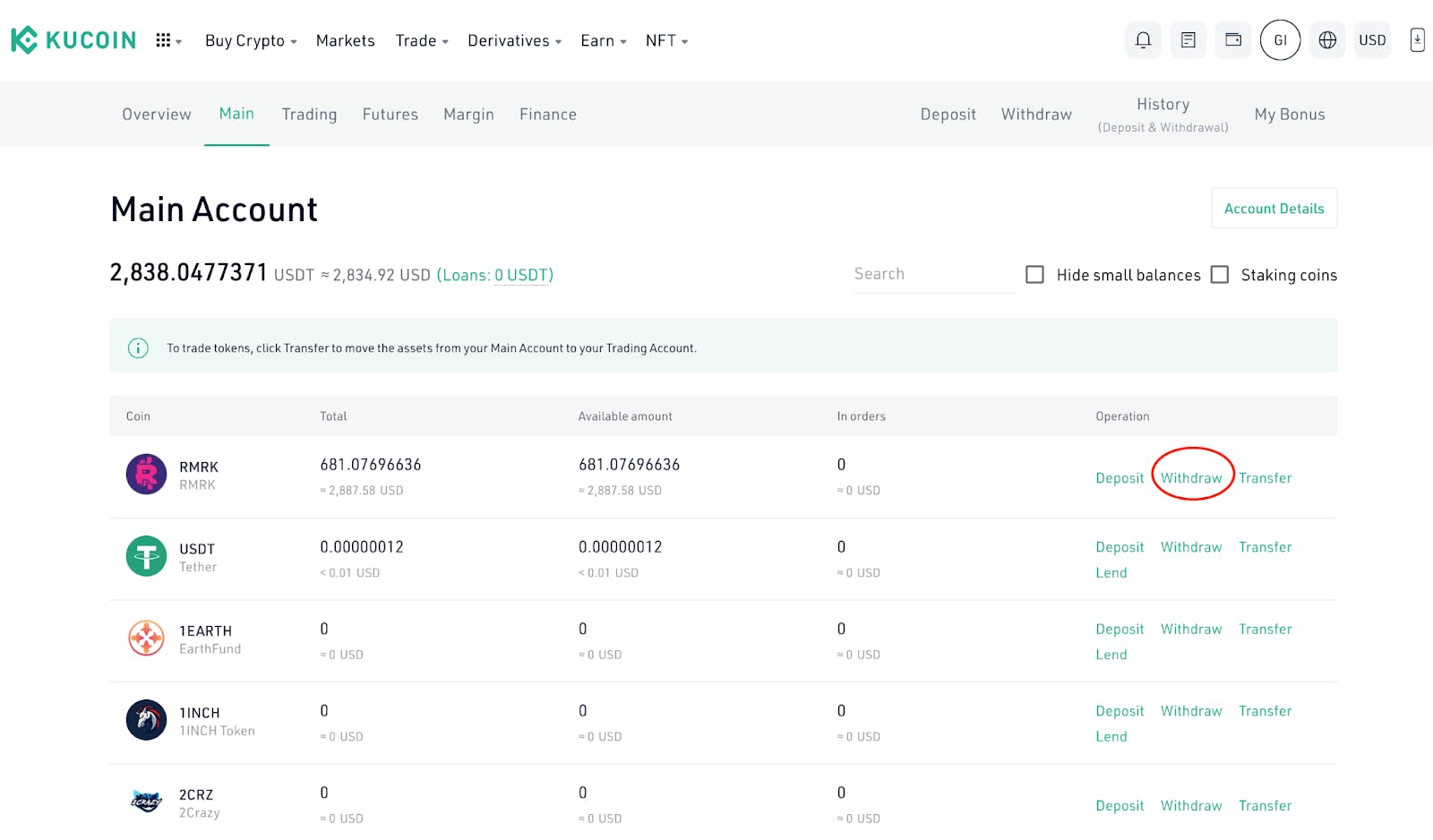
Task: Open the GI profile avatar
Action: click(x=1280, y=40)
